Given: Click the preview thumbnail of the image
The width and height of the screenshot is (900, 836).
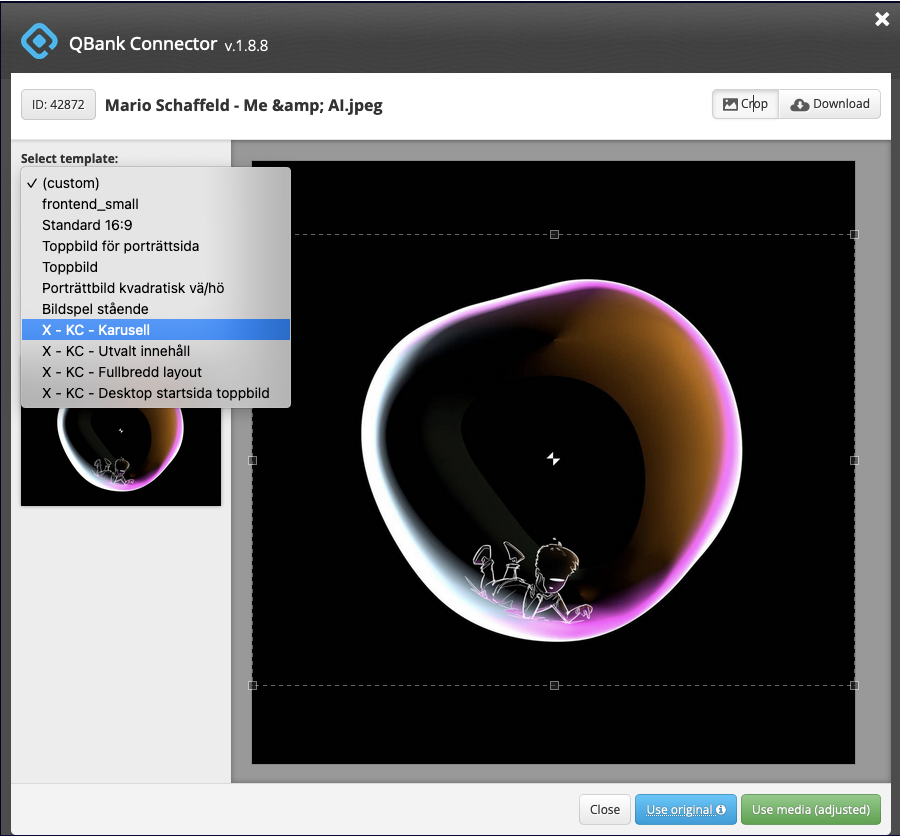Looking at the screenshot, I should click(121, 456).
